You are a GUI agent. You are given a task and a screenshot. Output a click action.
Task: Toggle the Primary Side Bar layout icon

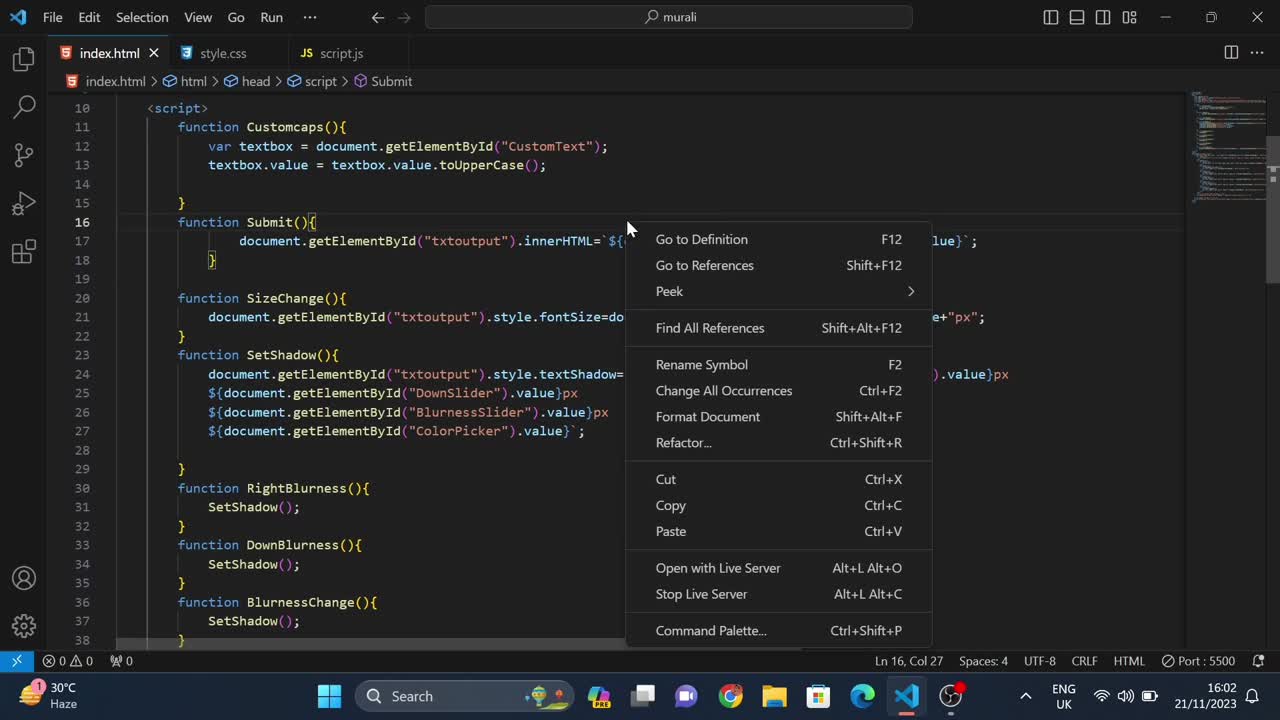[1051, 17]
